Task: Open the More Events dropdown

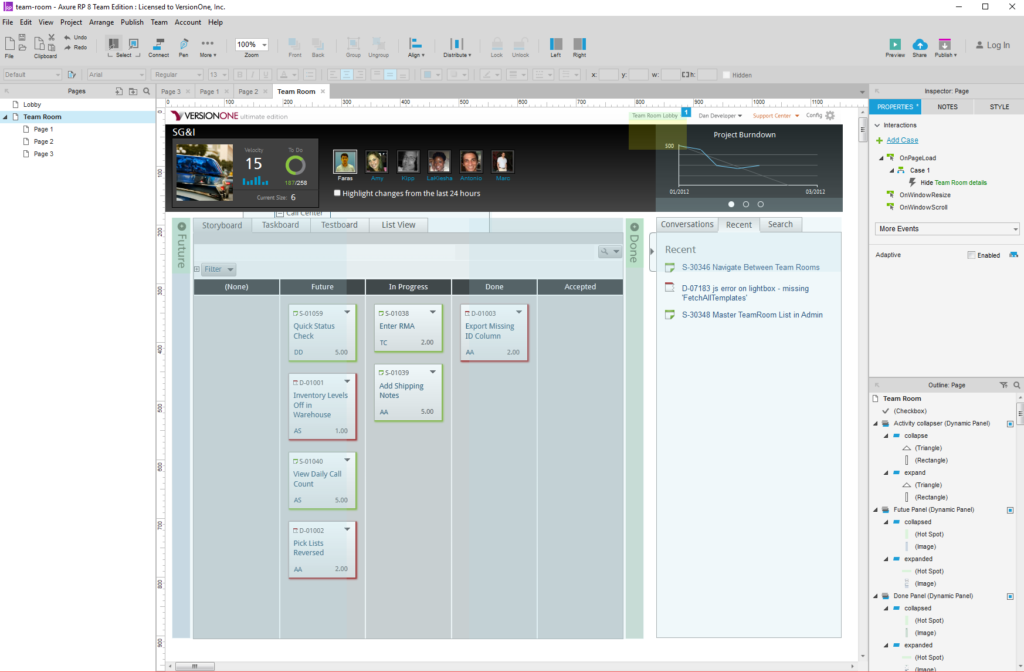Action: click(947, 229)
